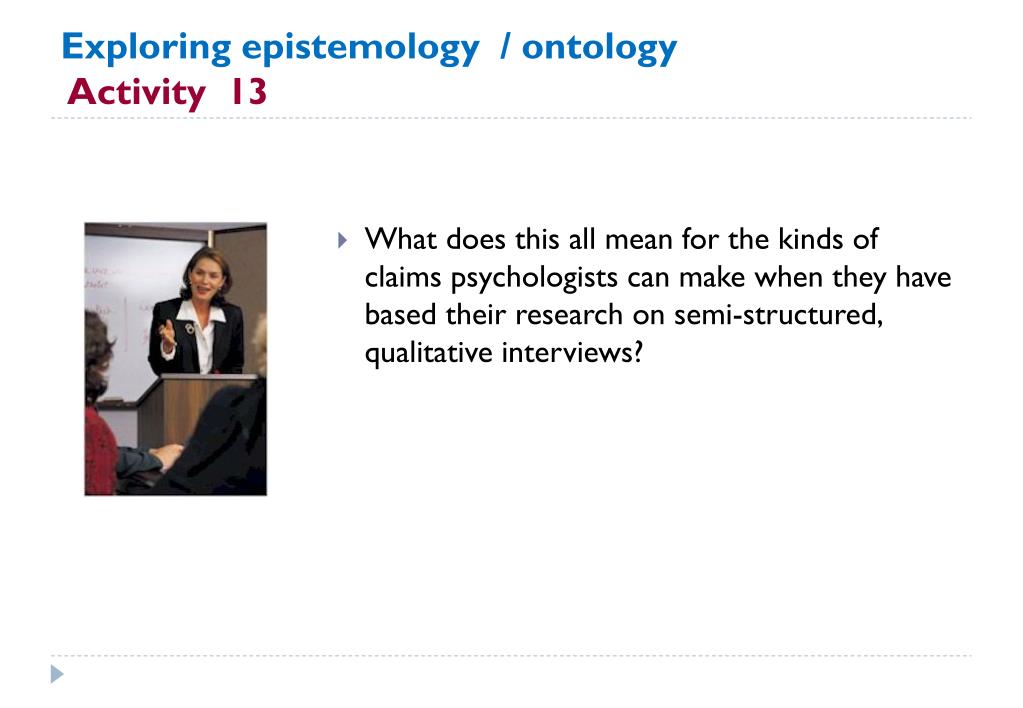Screen dimensions: 1023x708
Task: Click the bullet arrow before 'What does this'
Action: (343, 240)
